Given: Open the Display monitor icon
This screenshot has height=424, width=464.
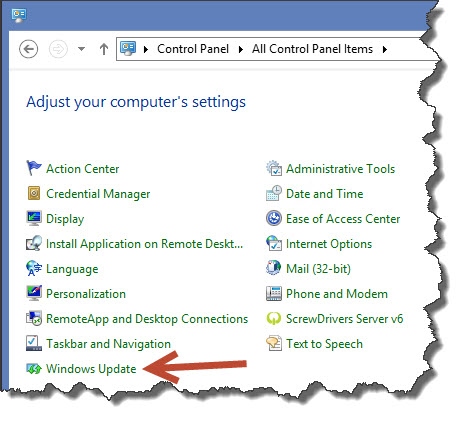Looking at the screenshot, I should (34, 218).
